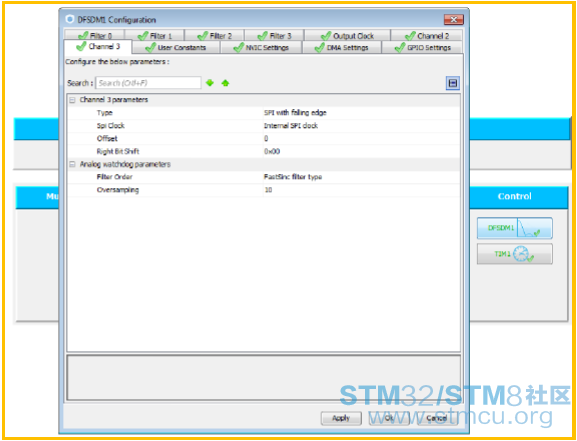The width and height of the screenshot is (577, 441).
Task: Select the Type parameter row
Action: pyautogui.click(x=264, y=113)
